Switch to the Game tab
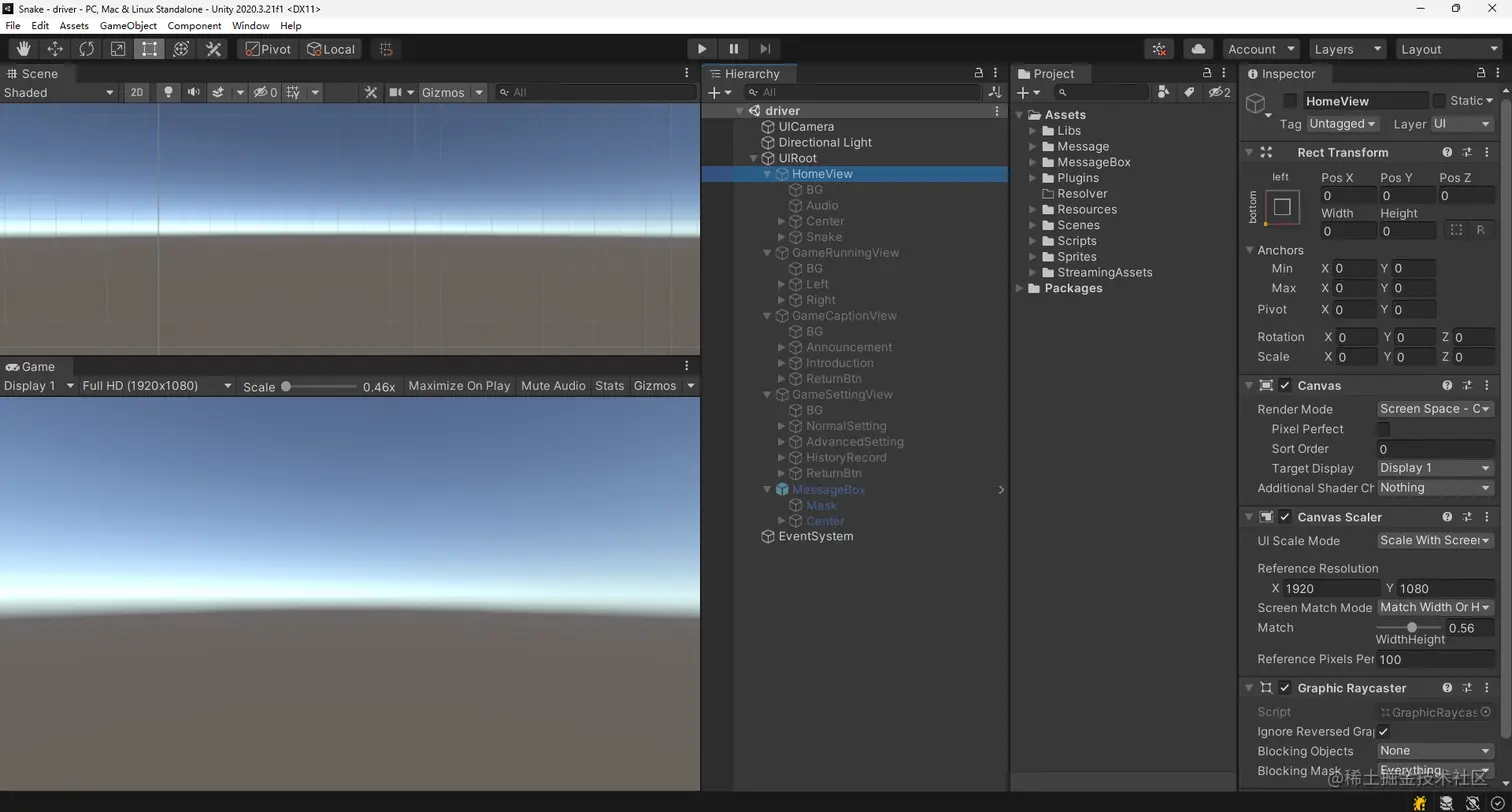This screenshot has width=1512, height=812. click(x=31, y=367)
